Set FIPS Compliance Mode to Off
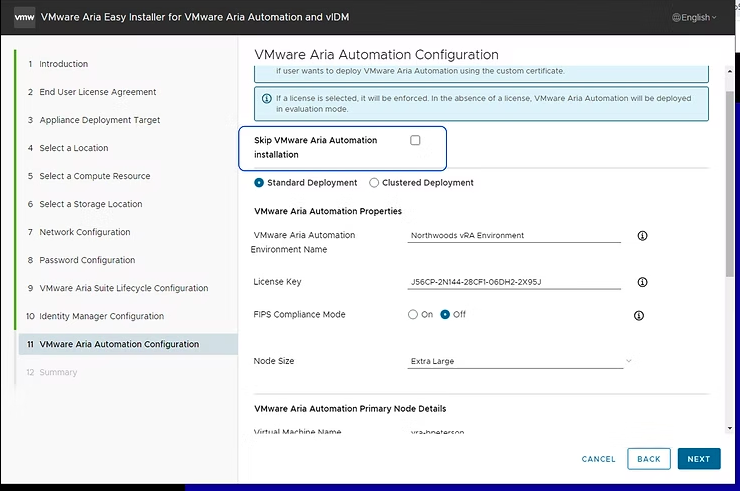Viewport: 740px width, 491px height. click(445, 314)
